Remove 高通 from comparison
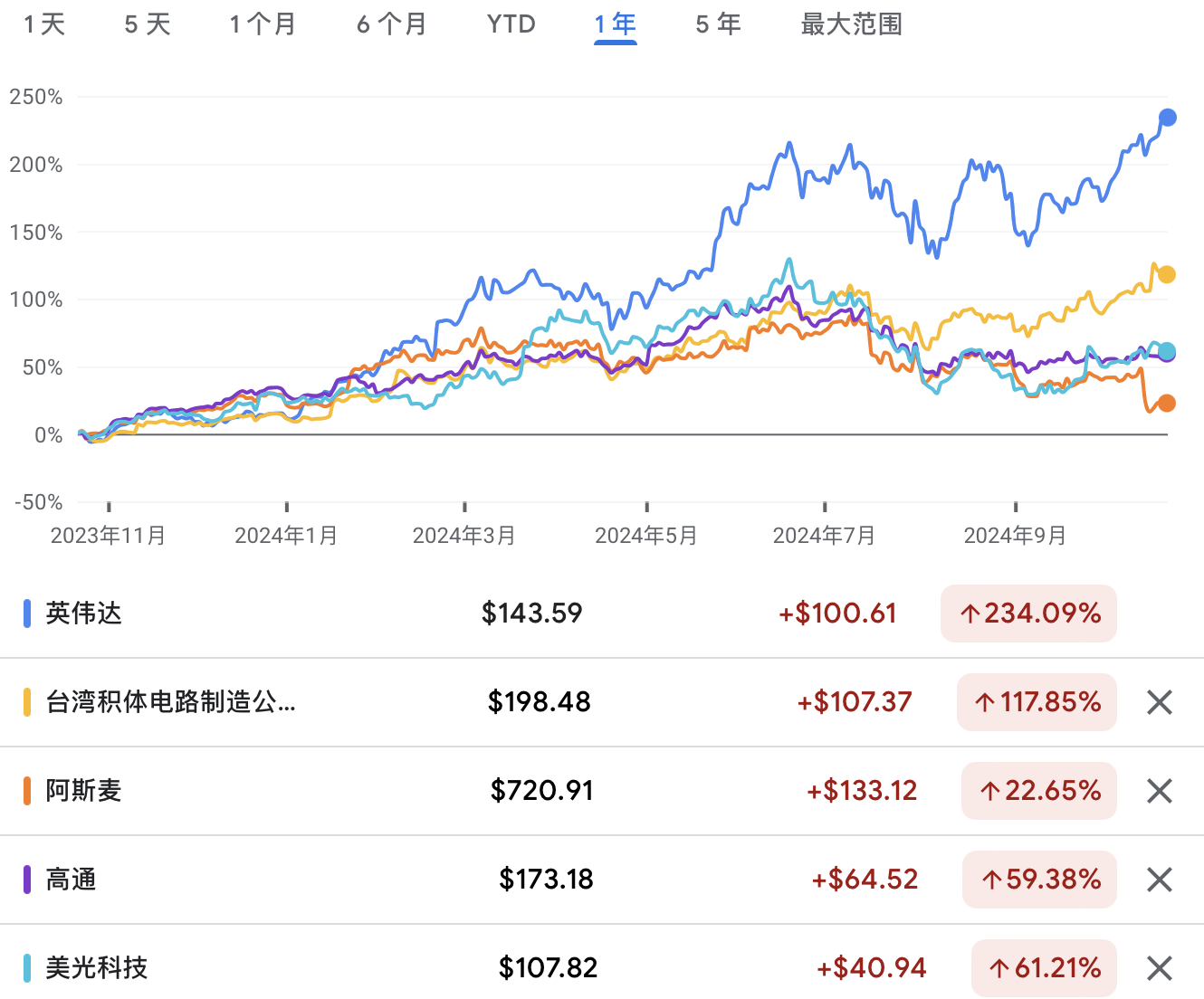Image resolution: width=1204 pixels, height=999 pixels. 1160,880
